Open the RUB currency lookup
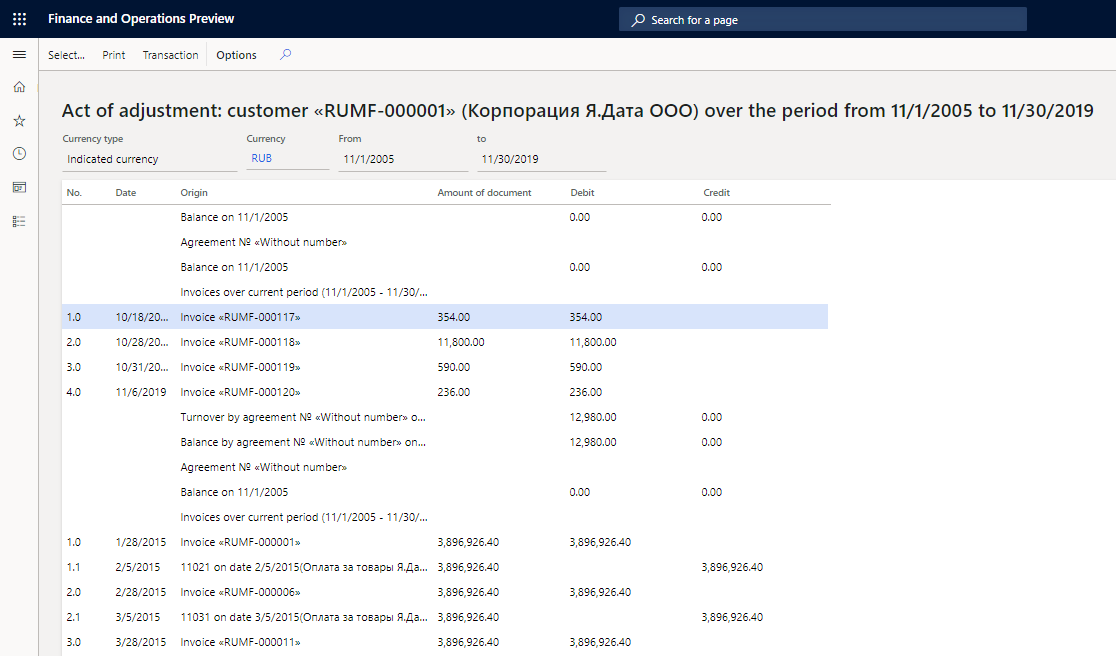 261,158
